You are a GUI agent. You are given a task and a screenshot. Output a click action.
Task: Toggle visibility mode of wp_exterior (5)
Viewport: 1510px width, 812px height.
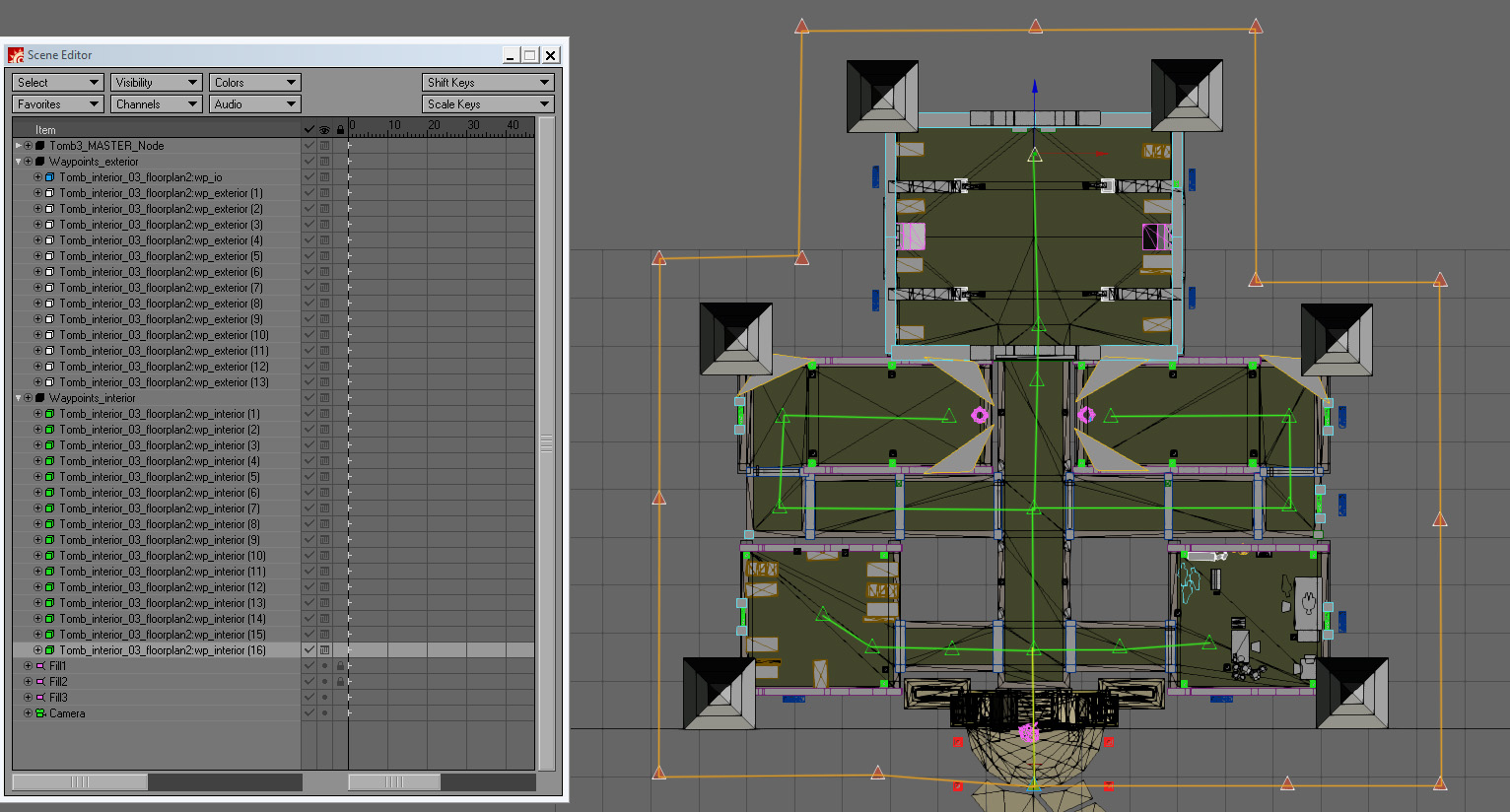[x=324, y=256]
